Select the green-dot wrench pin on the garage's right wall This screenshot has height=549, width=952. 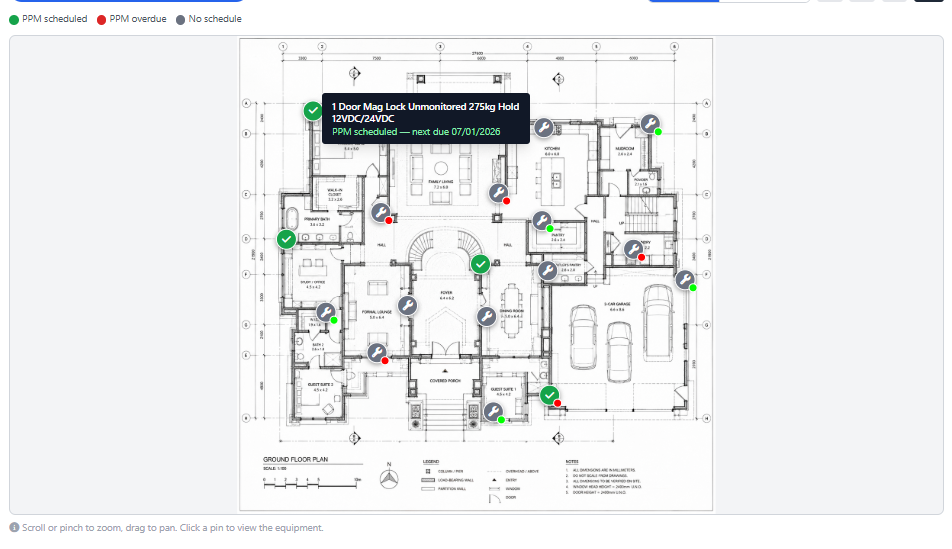[x=685, y=279]
